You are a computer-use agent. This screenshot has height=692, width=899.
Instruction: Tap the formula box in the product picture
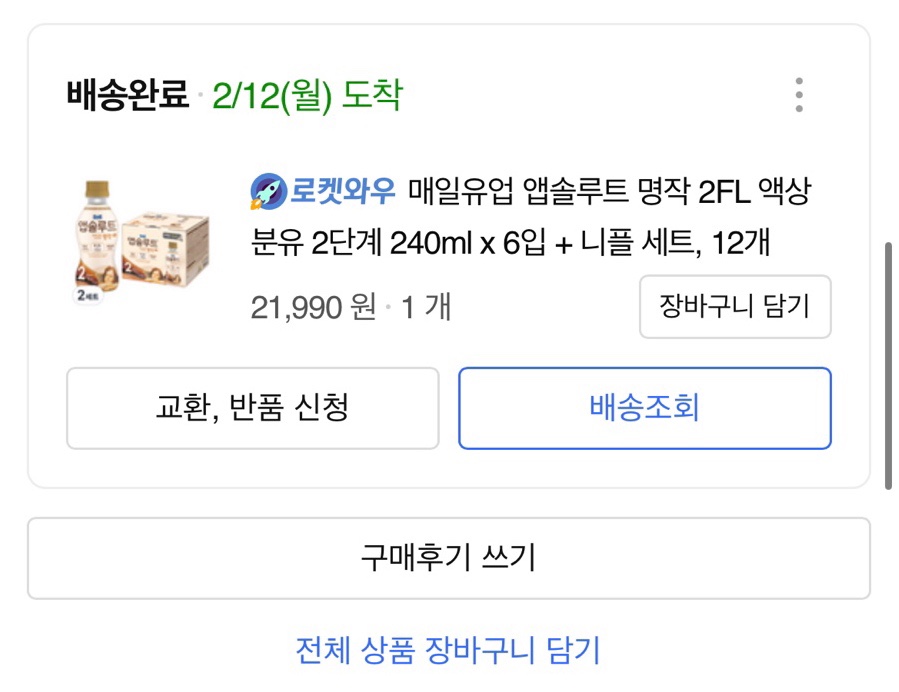point(165,247)
